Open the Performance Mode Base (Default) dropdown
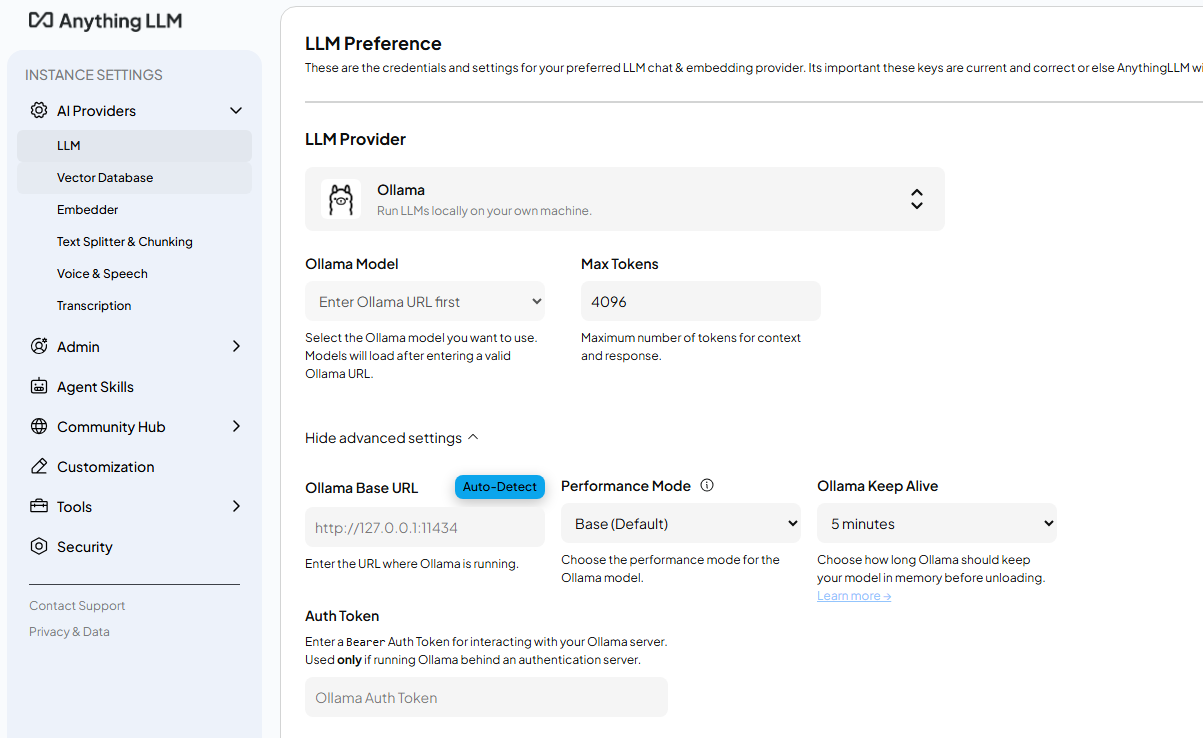The height and width of the screenshot is (738, 1203). pyautogui.click(x=681, y=523)
